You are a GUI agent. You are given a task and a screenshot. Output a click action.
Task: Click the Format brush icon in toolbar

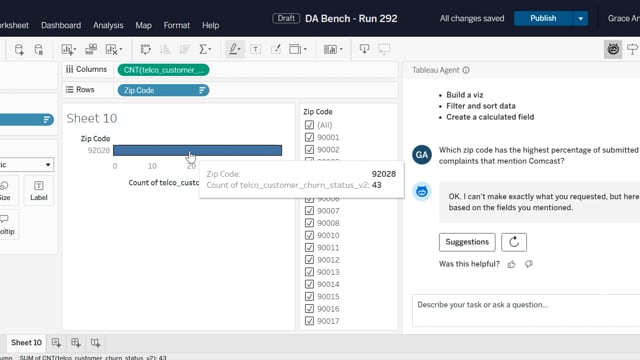(x=276, y=49)
